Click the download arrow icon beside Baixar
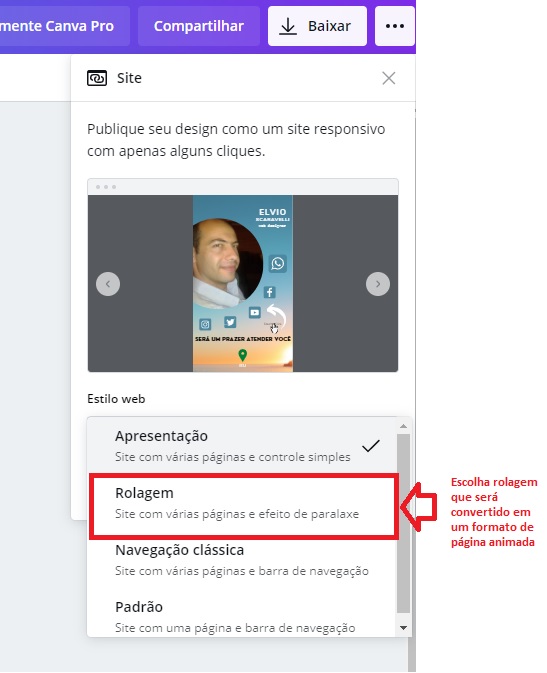This screenshot has width=547, height=673. tap(288, 27)
